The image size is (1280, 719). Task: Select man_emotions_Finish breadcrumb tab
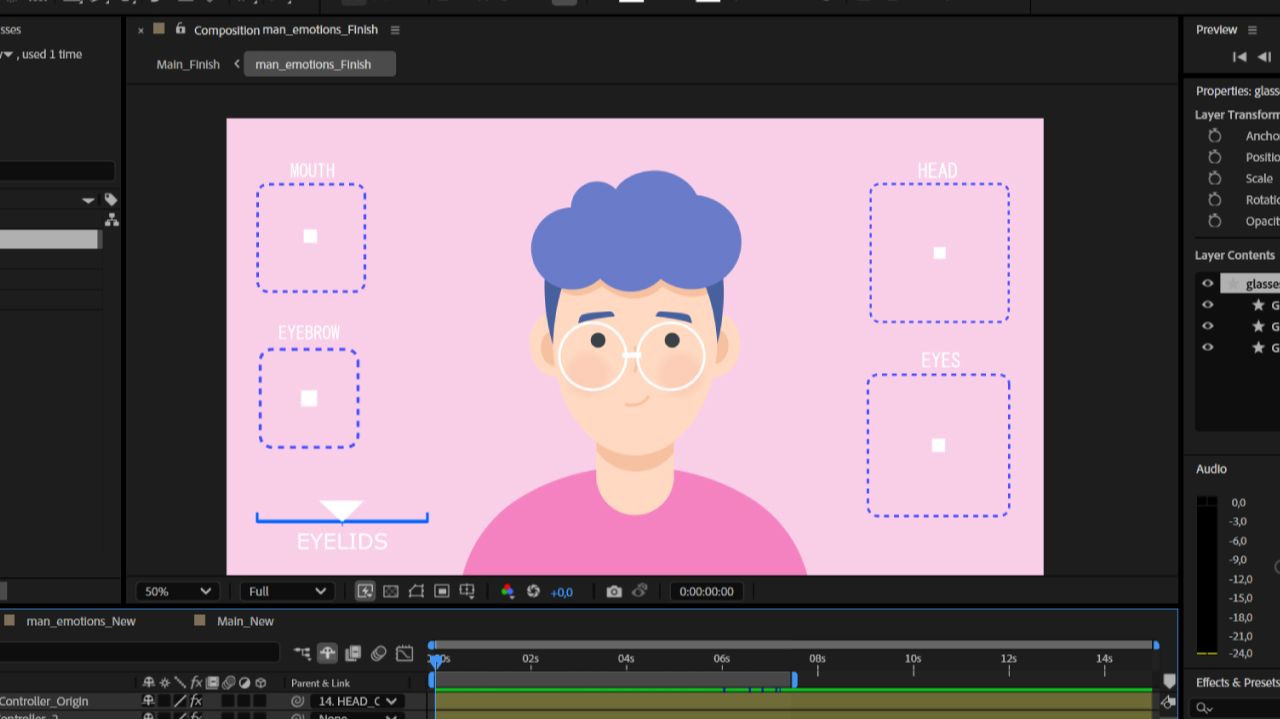[320, 64]
